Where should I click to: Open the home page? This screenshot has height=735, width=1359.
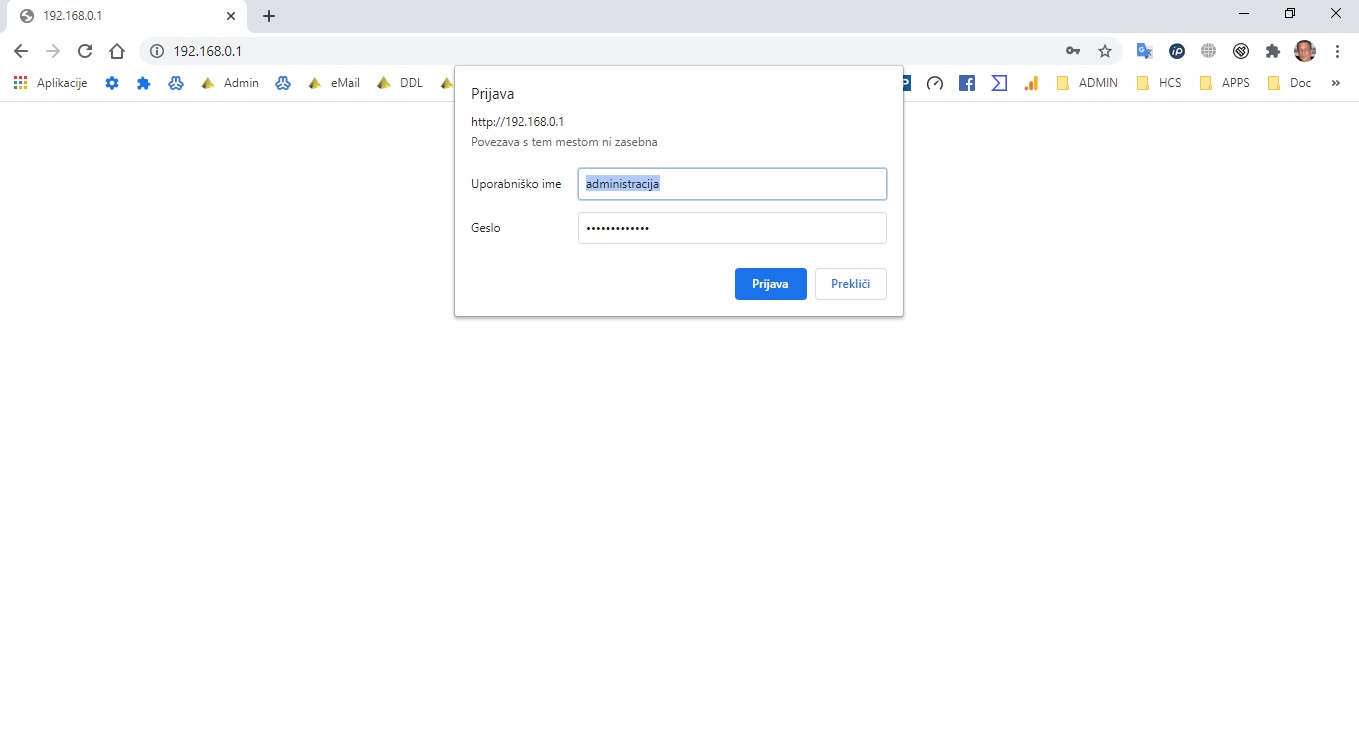[x=117, y=51]
